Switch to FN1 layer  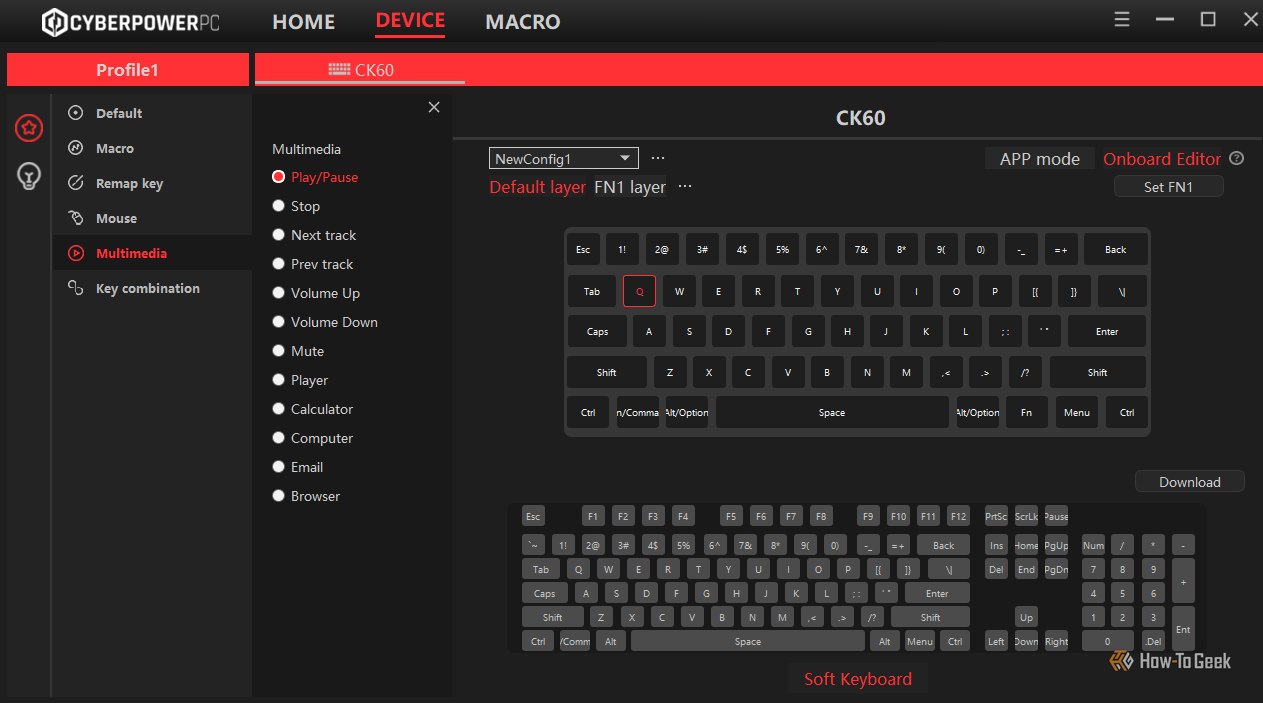(x=630, y=187)
